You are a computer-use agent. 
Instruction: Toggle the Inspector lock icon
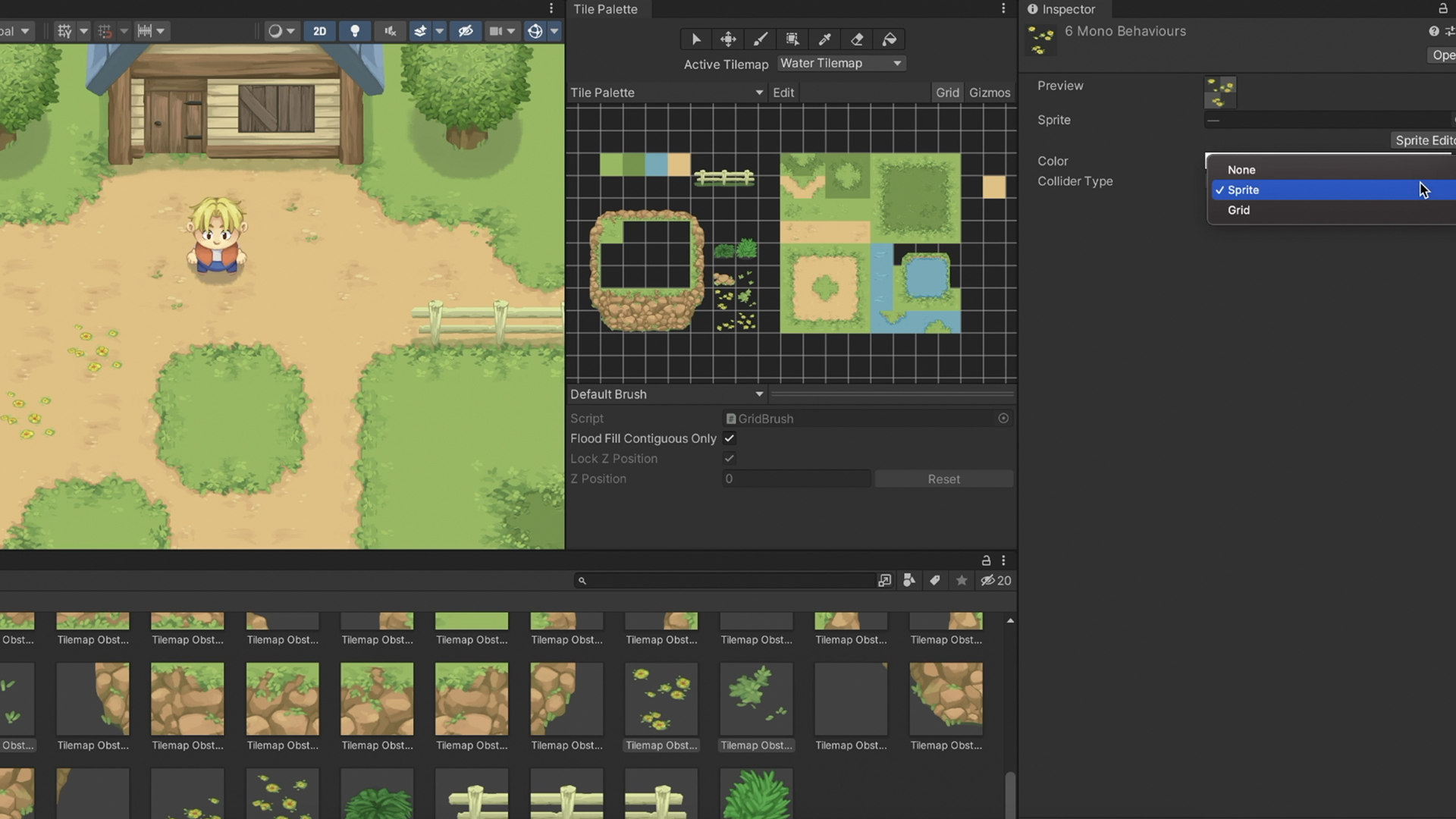pos(1442,8)
